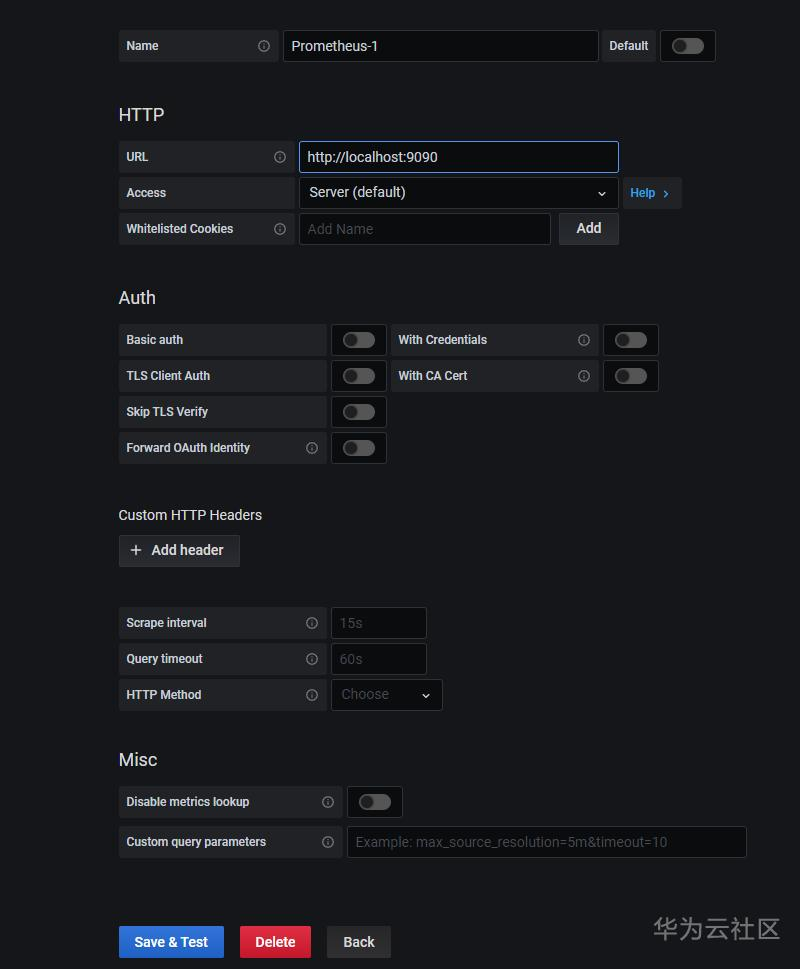Screen dimensions: 800x969
Task: Open the Access dropdown
Action: click(458, 193)
